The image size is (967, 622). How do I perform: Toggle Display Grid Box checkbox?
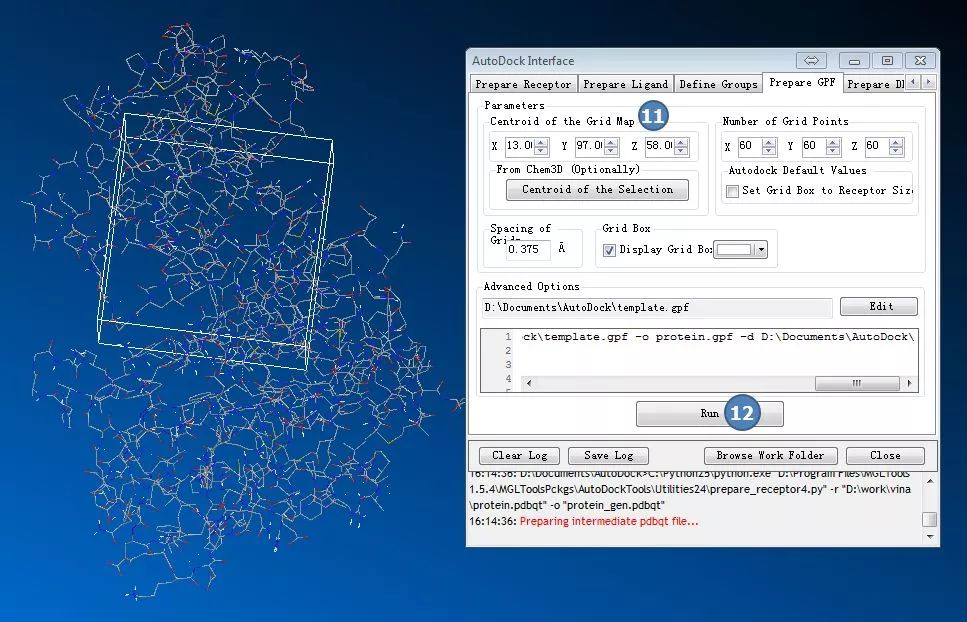[x=609, y=250]
